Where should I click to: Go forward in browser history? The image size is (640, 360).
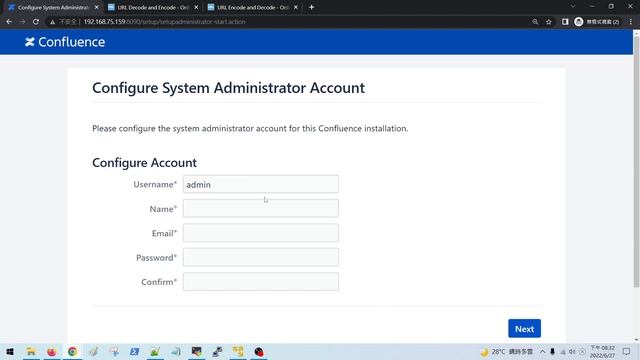click(22, 22)
